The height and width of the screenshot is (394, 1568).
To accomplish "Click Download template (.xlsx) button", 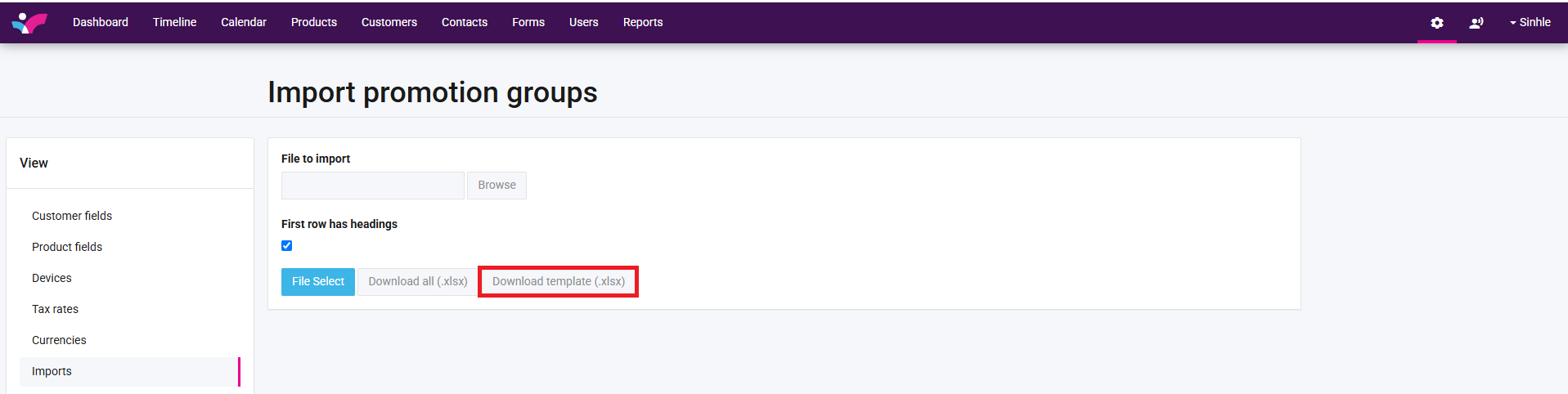I will coord(559,282).
